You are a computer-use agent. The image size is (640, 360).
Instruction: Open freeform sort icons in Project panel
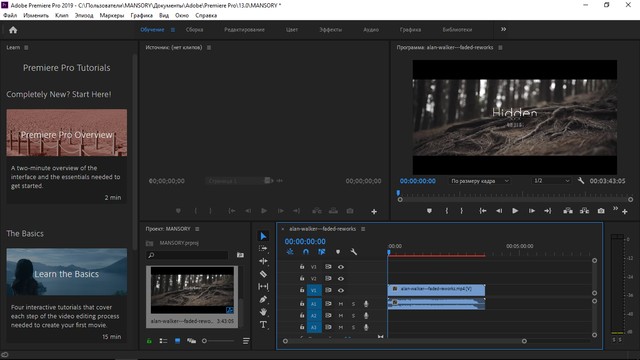pos(191,341)
